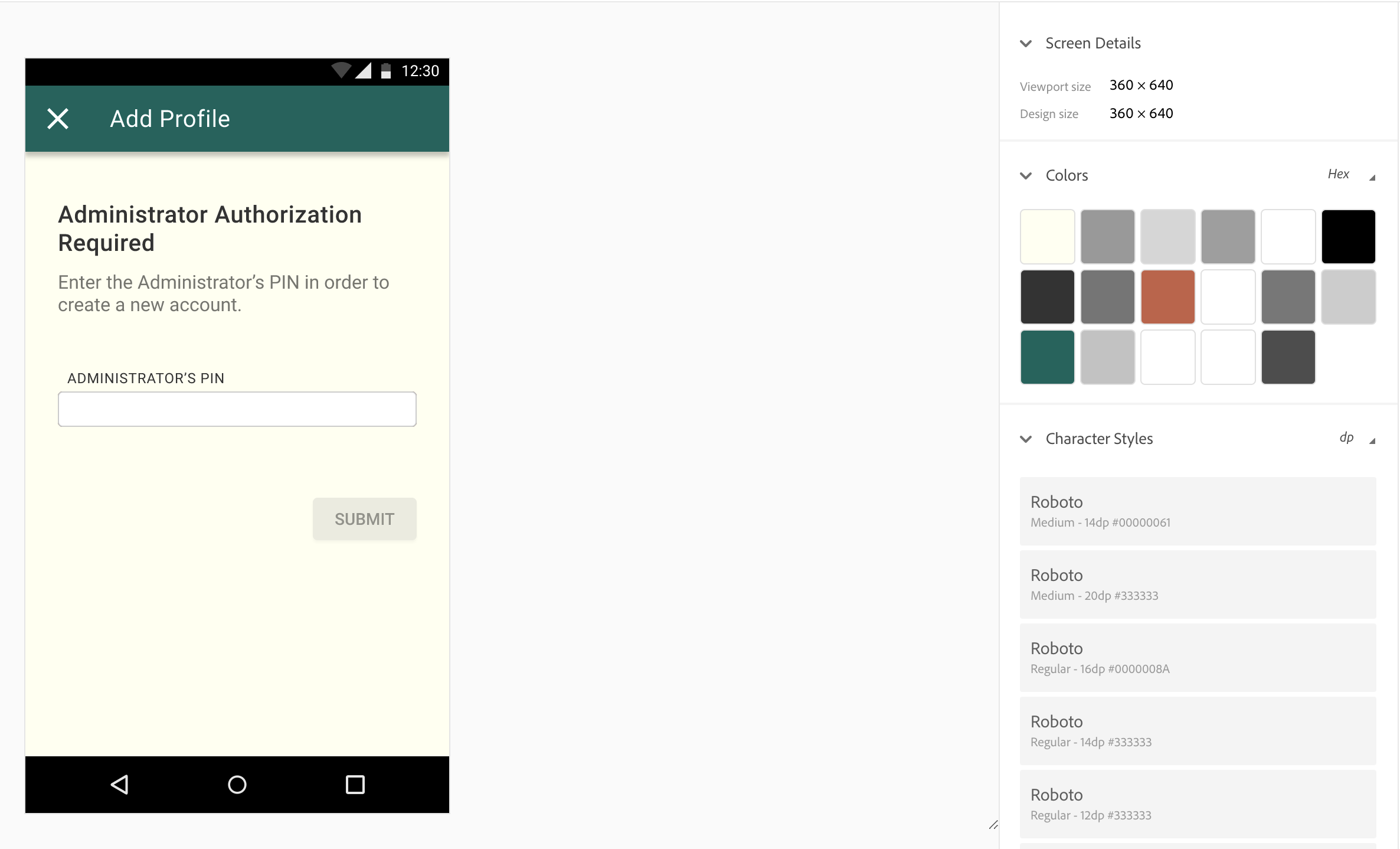Click the 'Enter the Administrator's PIN' description text
The height and width of the screenshot is (849, 1400).
coord(223,293)
